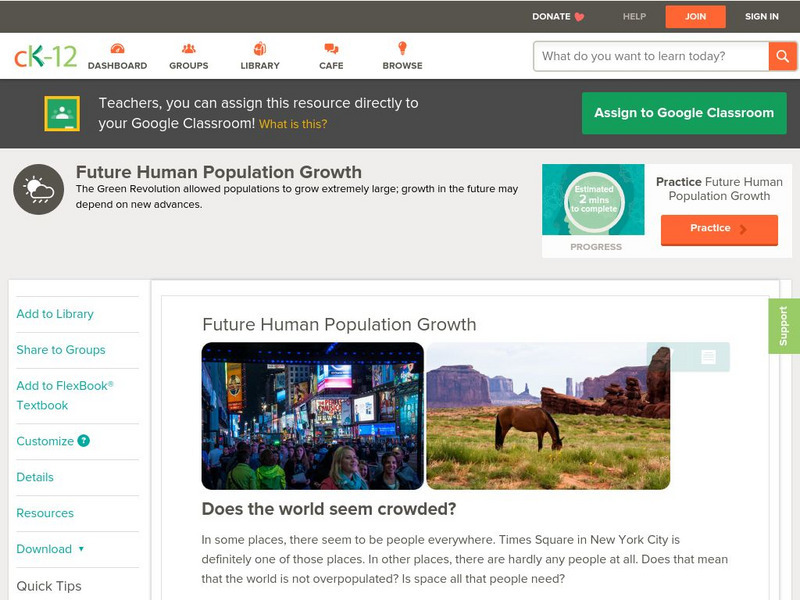Image resolution: width=800 pixels, height=600 pixels.
Task: Select the Browse lightbulb icon
Action: point(402,49)
